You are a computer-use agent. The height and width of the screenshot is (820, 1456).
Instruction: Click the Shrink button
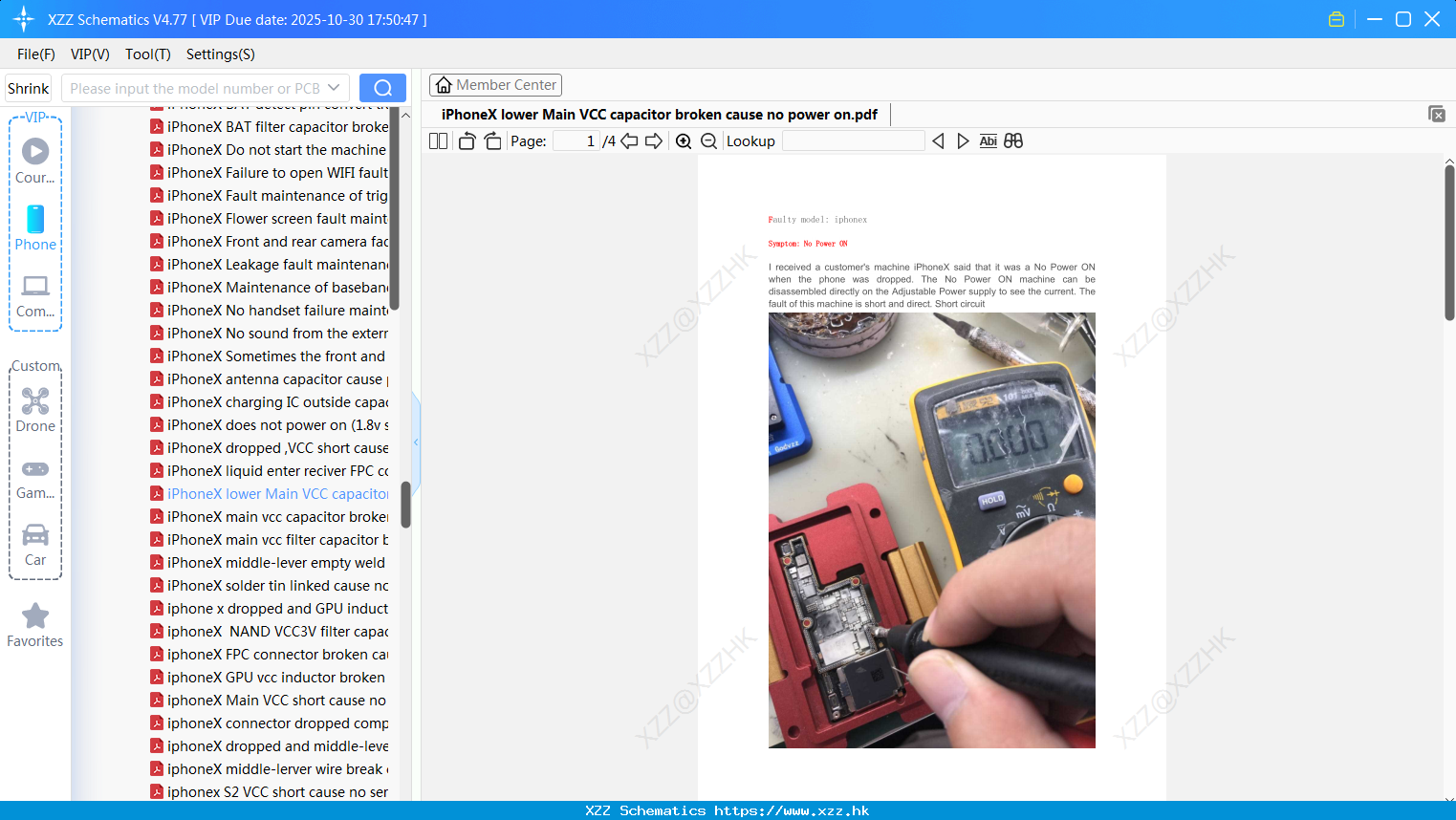(x=29, y=88)
